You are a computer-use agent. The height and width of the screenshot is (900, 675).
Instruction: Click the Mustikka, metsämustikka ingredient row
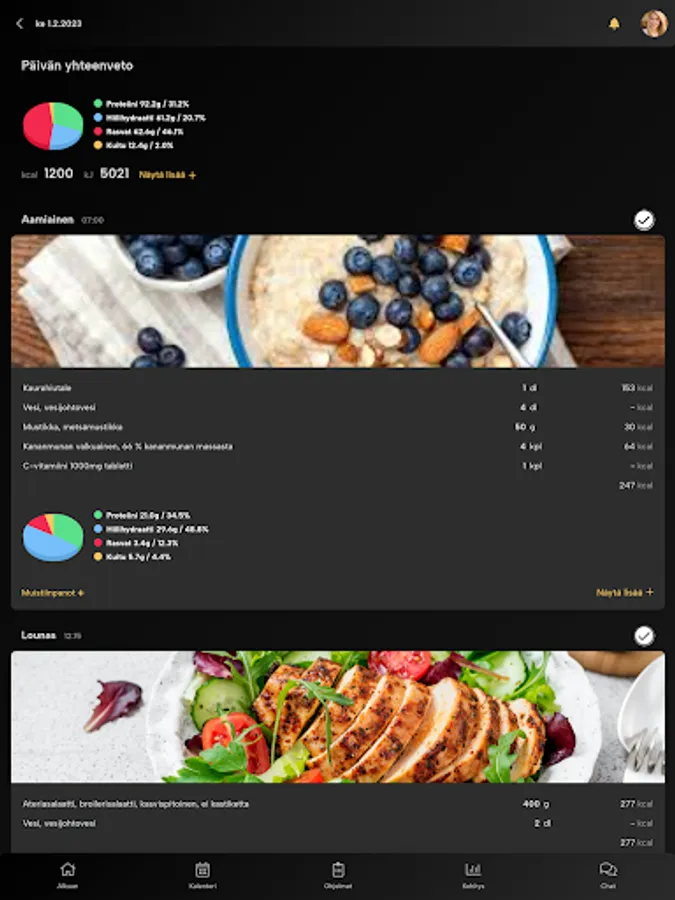(x=338, y=427)
